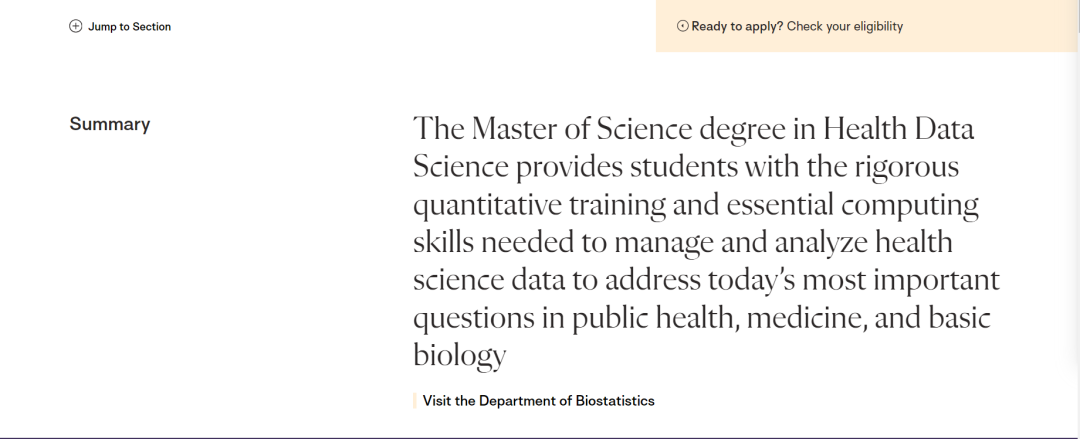Click the phrase manage and analyze health
This screenshot has width=1080, height=439.
click(783, 243)
